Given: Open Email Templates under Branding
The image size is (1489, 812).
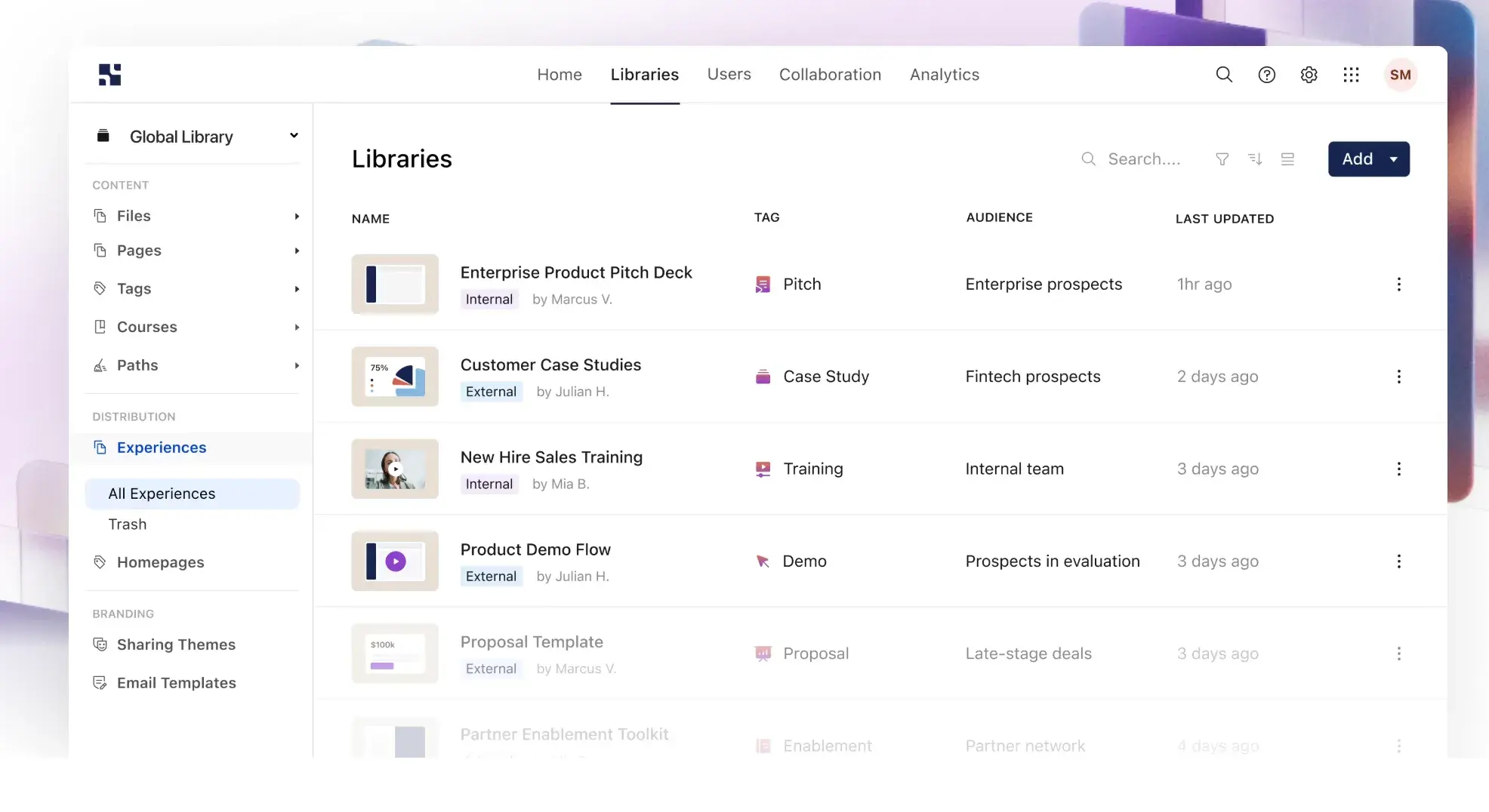Looking at the screenshot, I should pyautogui.click(x=176, y=683).
